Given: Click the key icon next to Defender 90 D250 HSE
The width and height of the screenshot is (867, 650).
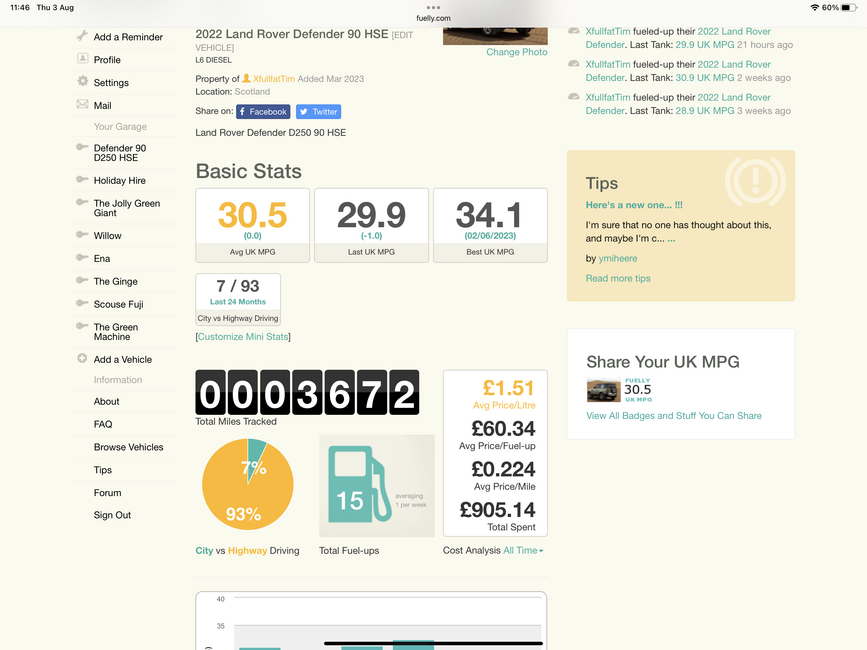Looking at the screenshot, I should (82, 147).
